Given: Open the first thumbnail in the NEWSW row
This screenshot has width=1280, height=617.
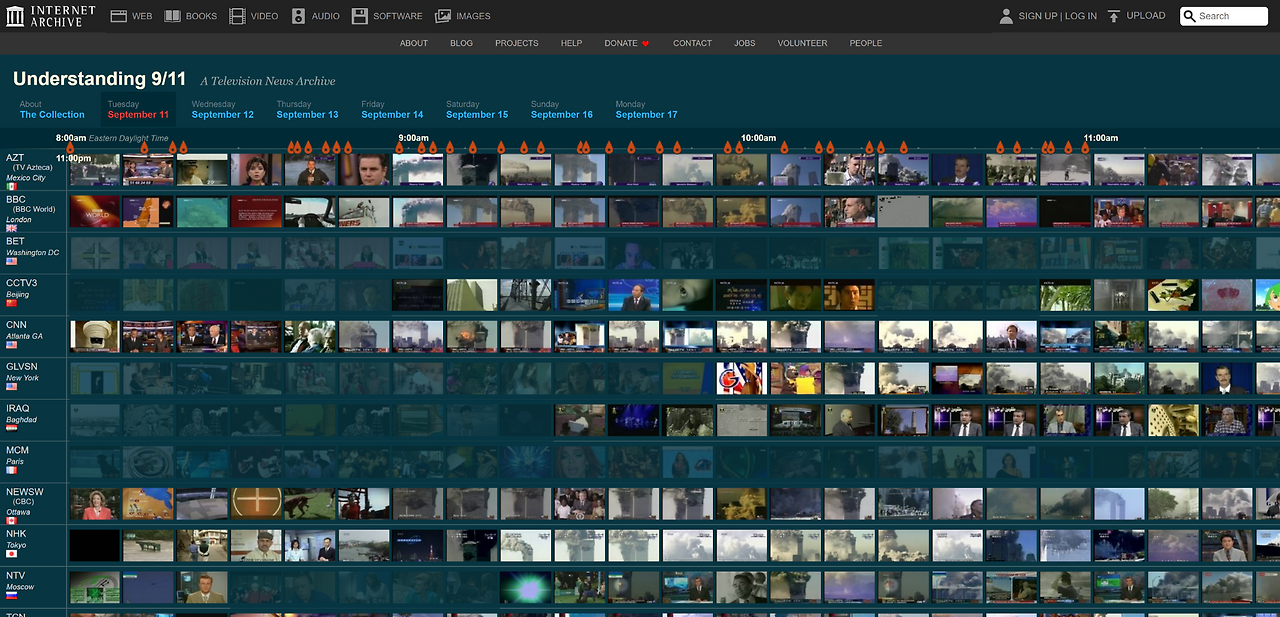Looking at the screenshot, I should click(x=95, y=503).
